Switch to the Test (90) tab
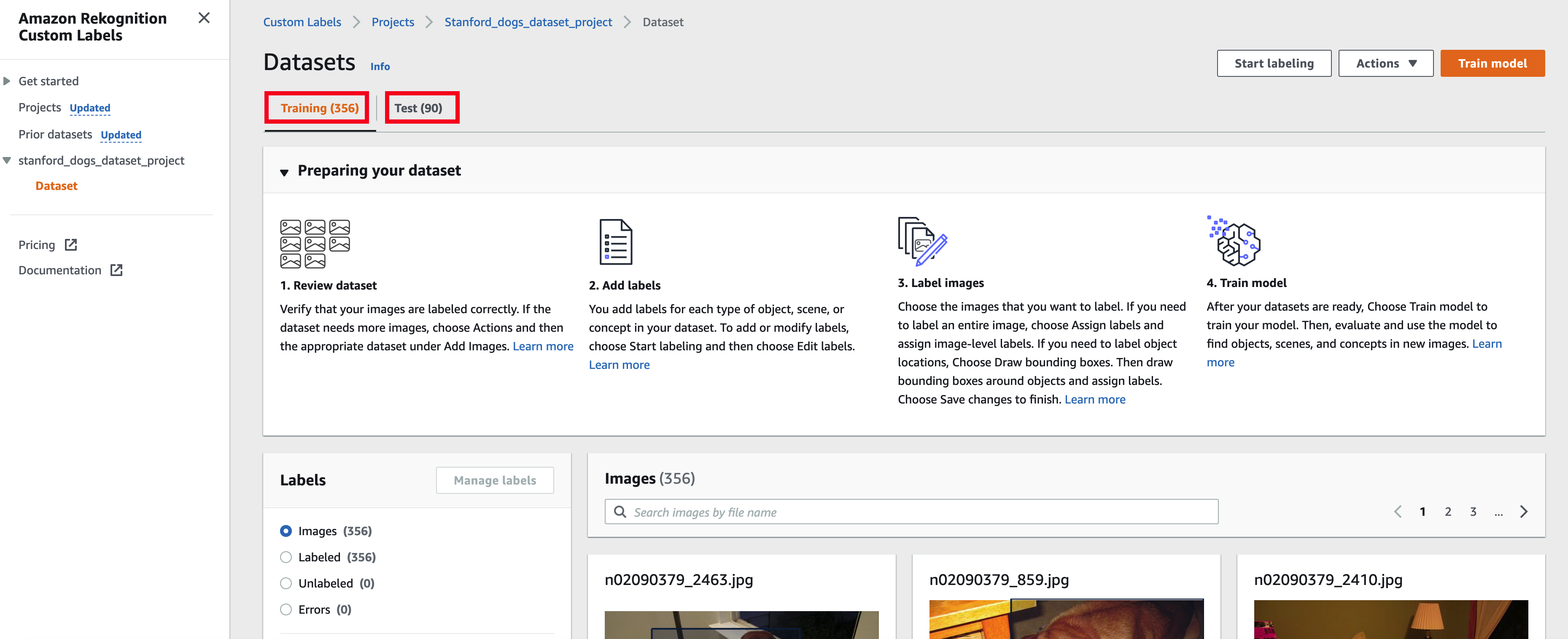 coord(418,108)
